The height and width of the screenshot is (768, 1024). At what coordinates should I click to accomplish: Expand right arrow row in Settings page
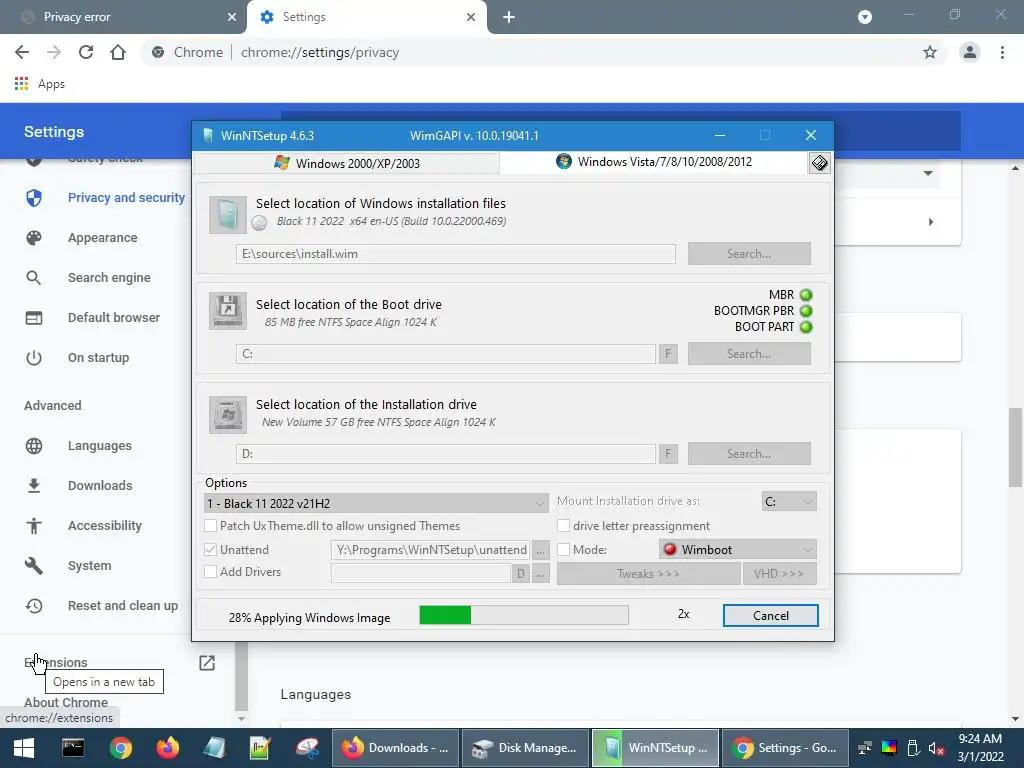coord(931,222)
